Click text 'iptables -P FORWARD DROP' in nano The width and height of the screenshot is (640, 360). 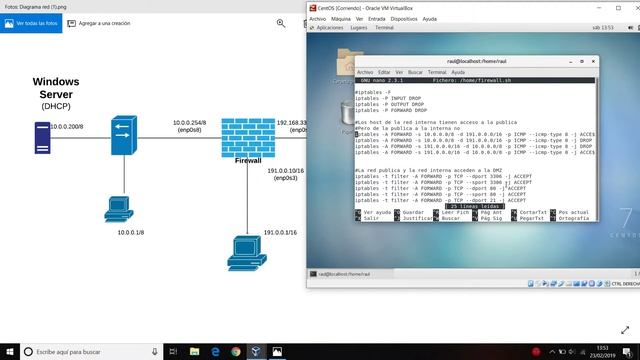[x=391, y=110]
